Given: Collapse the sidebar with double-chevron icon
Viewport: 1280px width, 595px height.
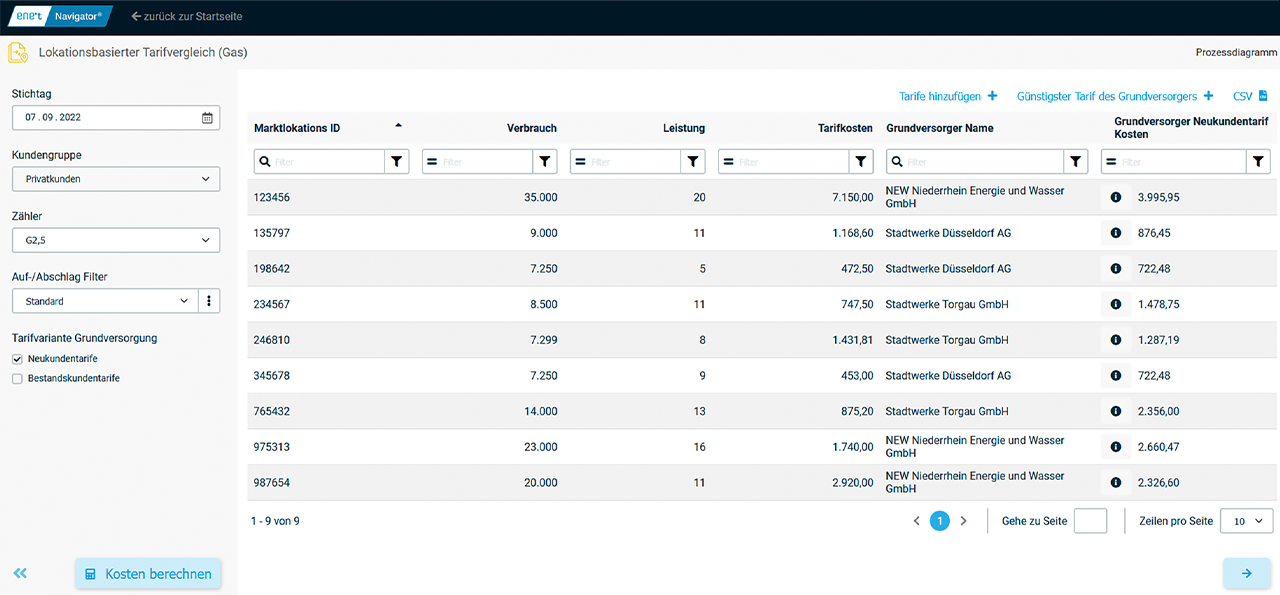Looking at the screenshot, I should 20,574.
